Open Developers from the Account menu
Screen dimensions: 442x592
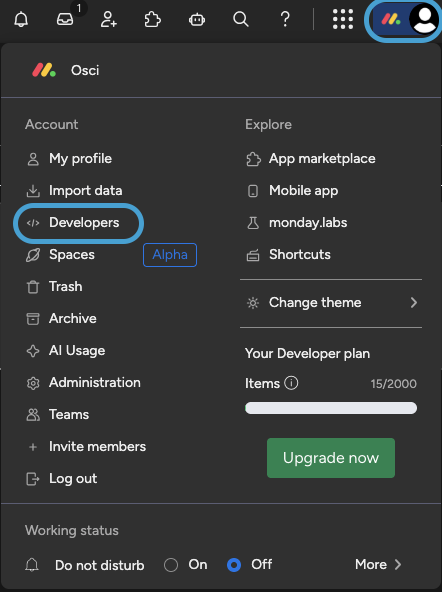point(79,223)
